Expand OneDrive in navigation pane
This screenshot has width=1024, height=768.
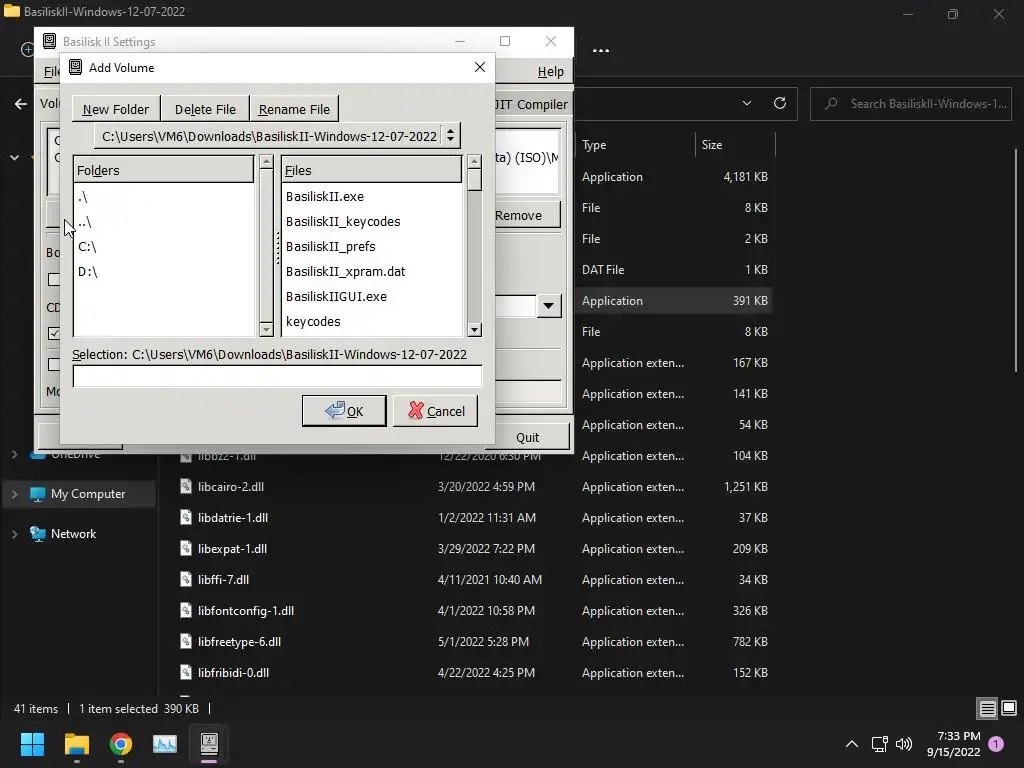[x=14, y=454]
